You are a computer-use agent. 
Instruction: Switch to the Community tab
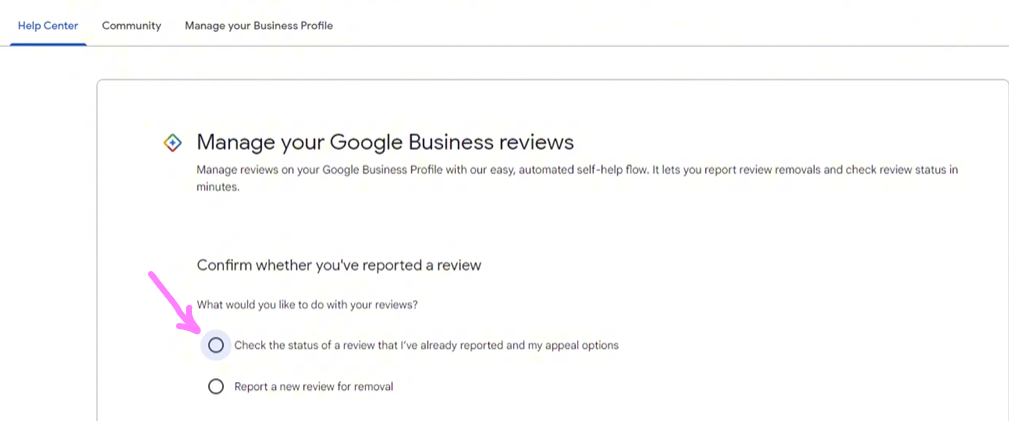tap(131, 26)
